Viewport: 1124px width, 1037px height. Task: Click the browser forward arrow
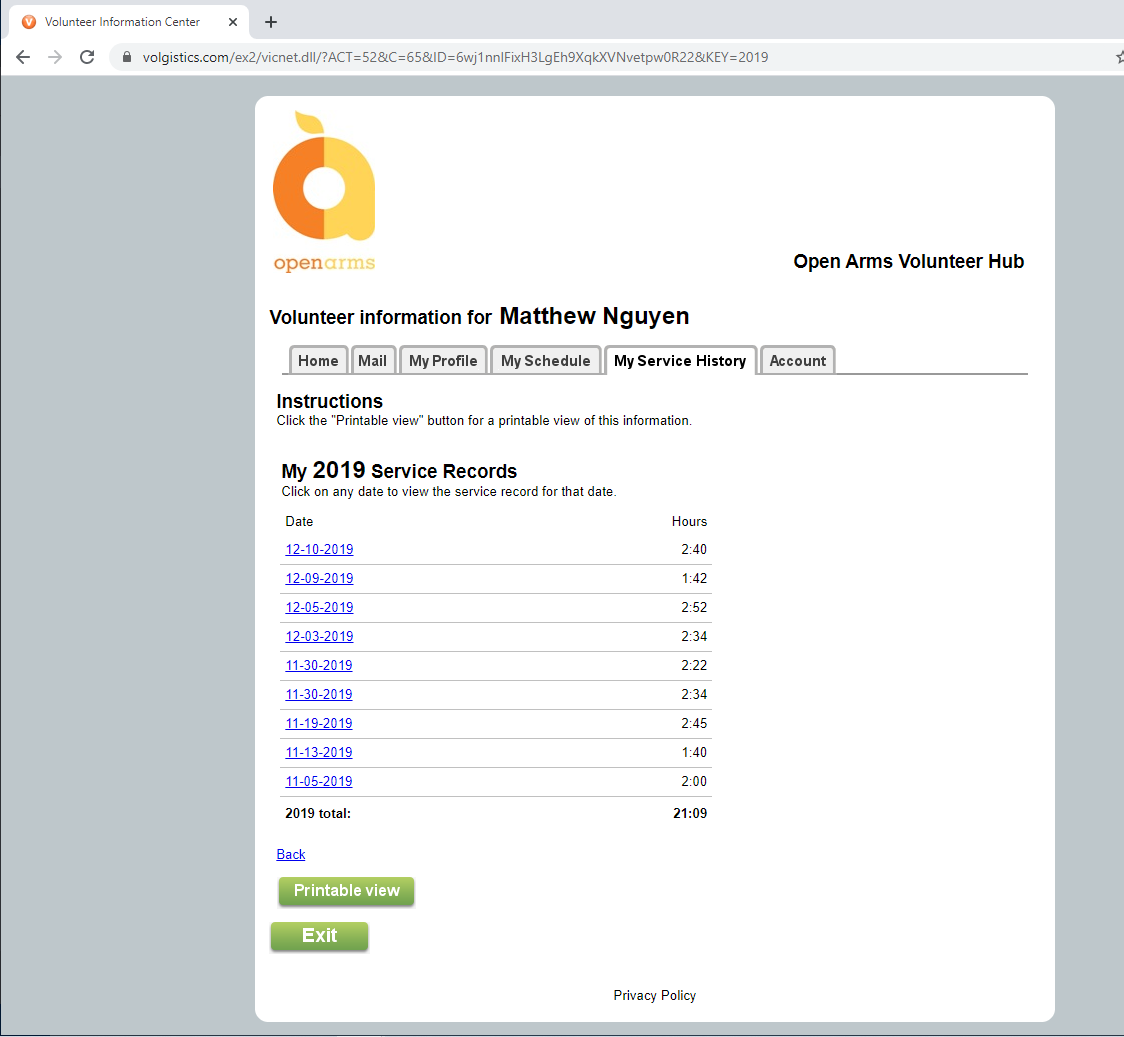click(55, 57)
